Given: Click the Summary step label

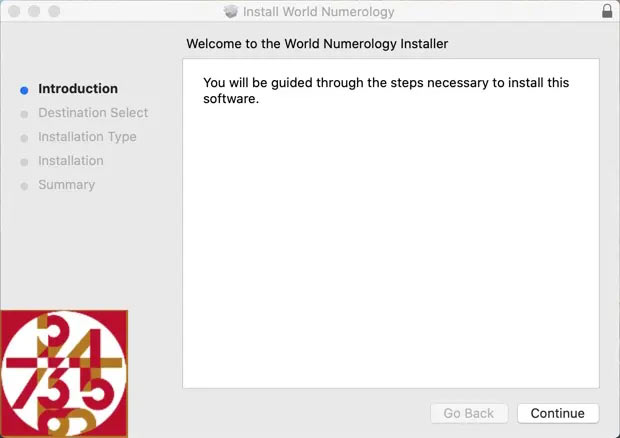Looking at the screenshot, I should pos(66,185).
